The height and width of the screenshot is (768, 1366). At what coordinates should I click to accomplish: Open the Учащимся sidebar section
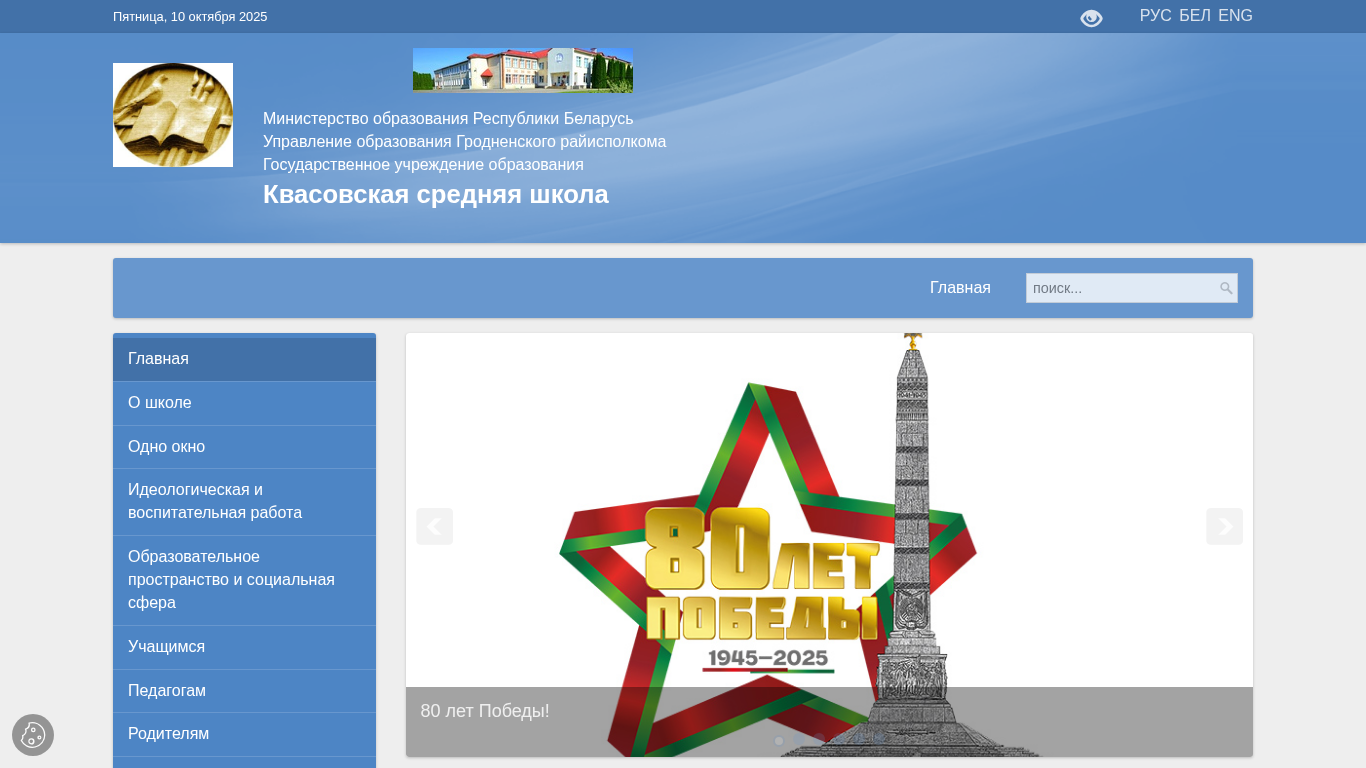click(244, 647)
